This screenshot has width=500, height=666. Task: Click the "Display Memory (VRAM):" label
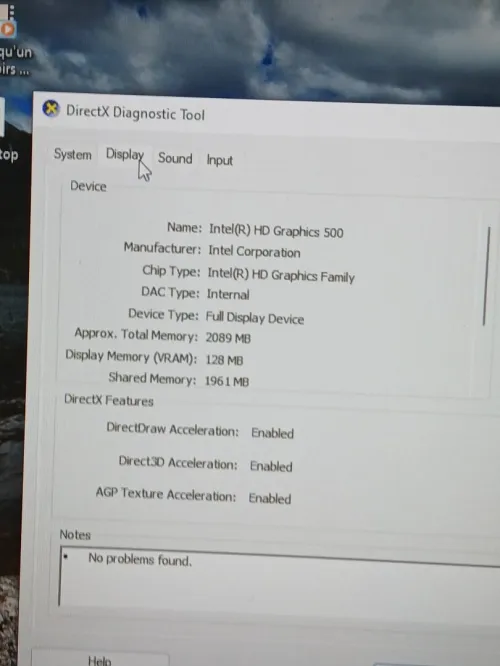(131, 357)
